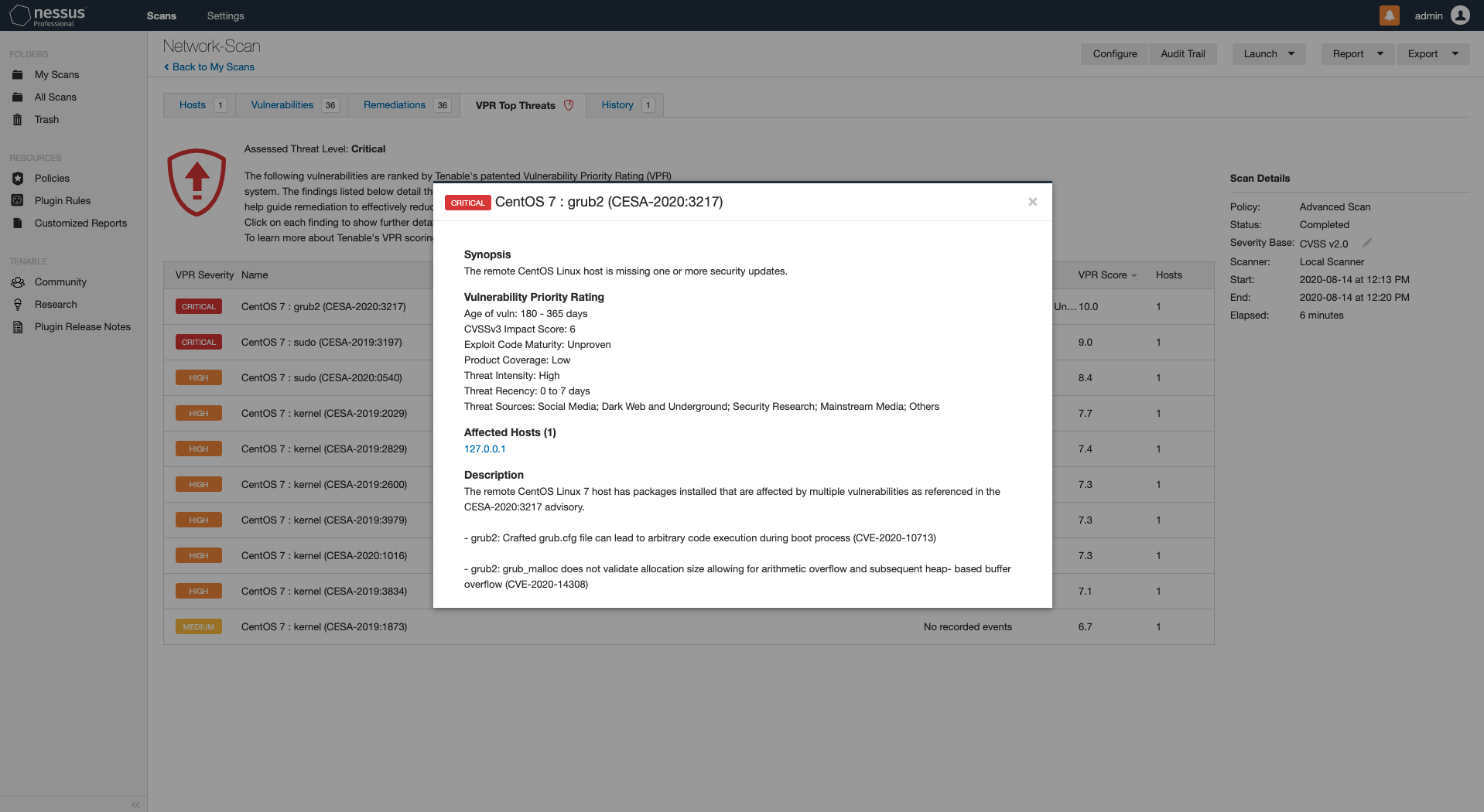The height and width of the screenshot is (812, 1484).
Task: Click the Research lightbulb icon
Action: click(x=18, y=305)
